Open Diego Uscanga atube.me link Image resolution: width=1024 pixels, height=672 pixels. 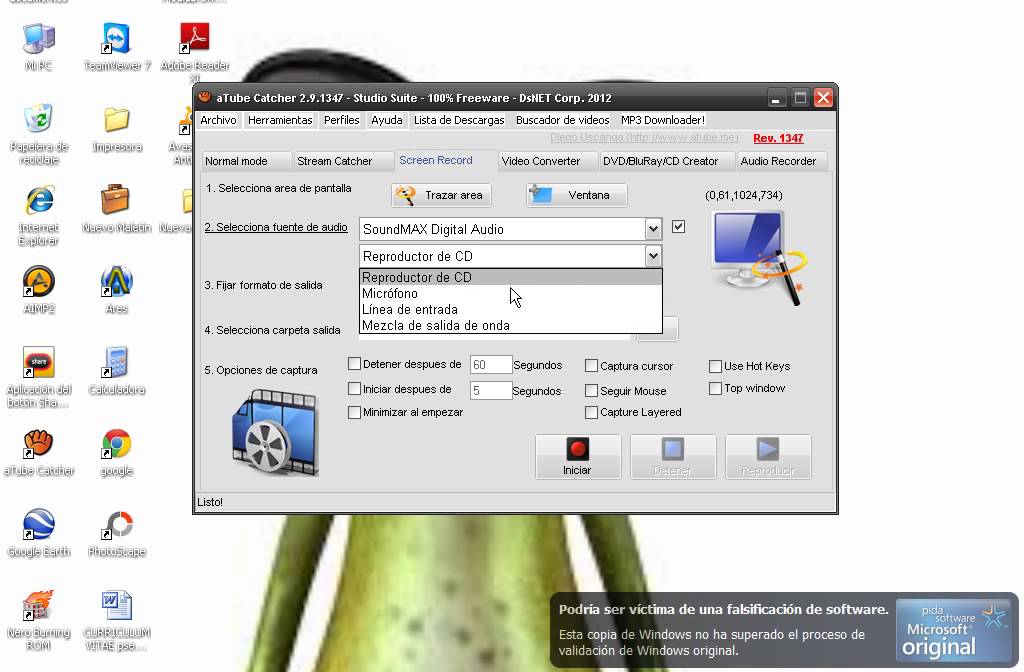(644, 138)
